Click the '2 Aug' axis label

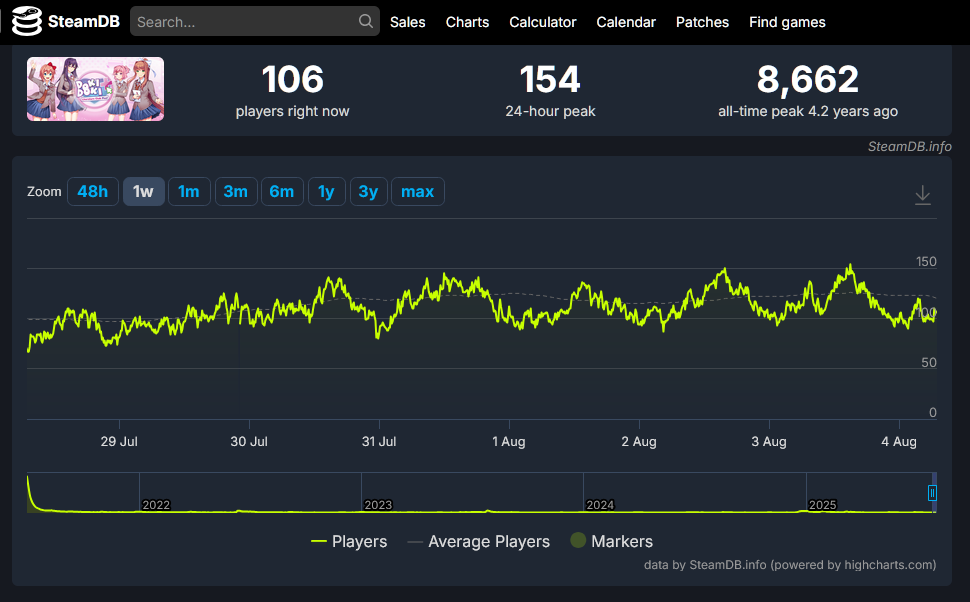639,442
